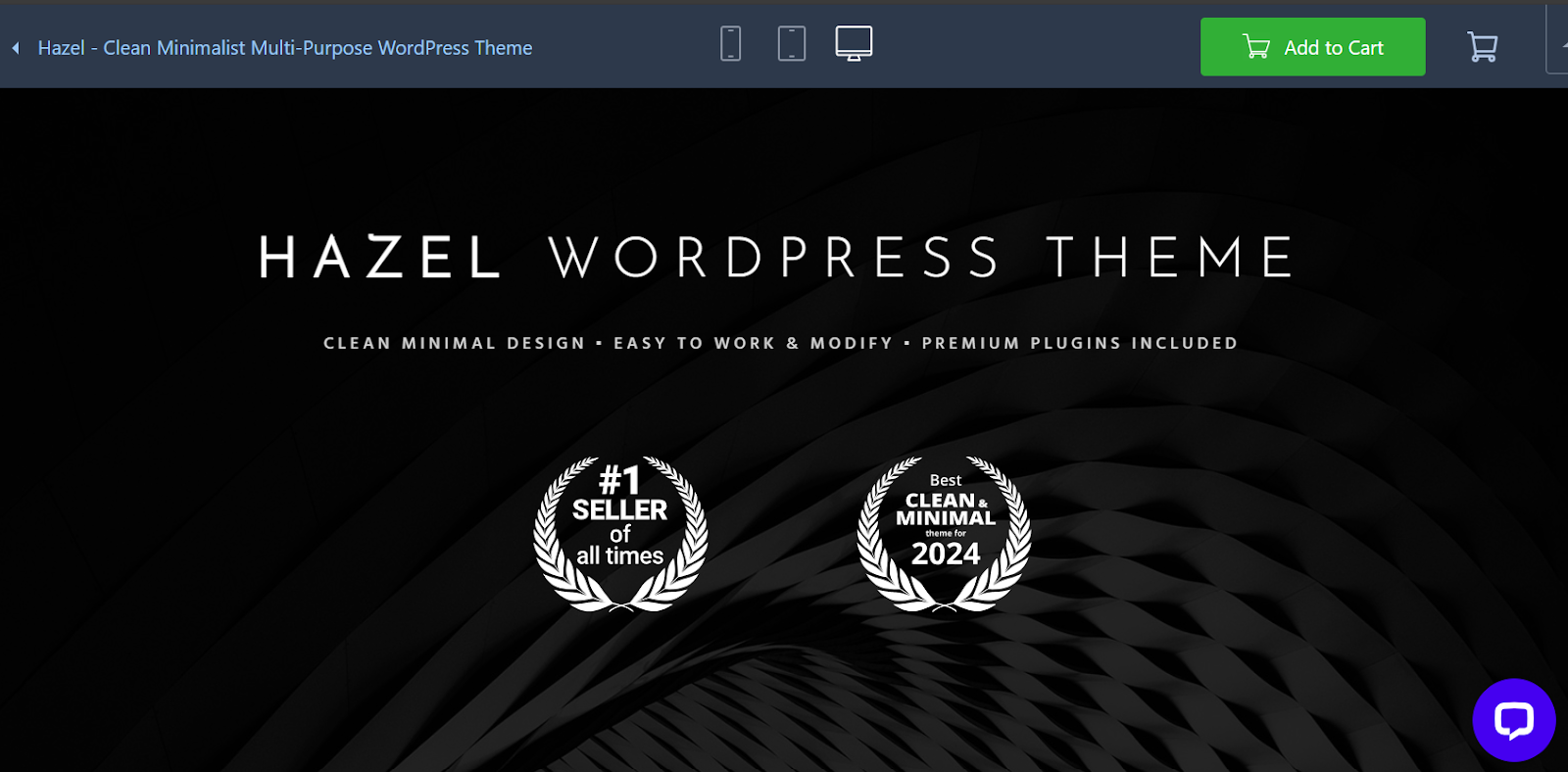The height and width of the screenshot is (772, 1568).
Task: Open the Hazel theme title link
Action: 284,48
